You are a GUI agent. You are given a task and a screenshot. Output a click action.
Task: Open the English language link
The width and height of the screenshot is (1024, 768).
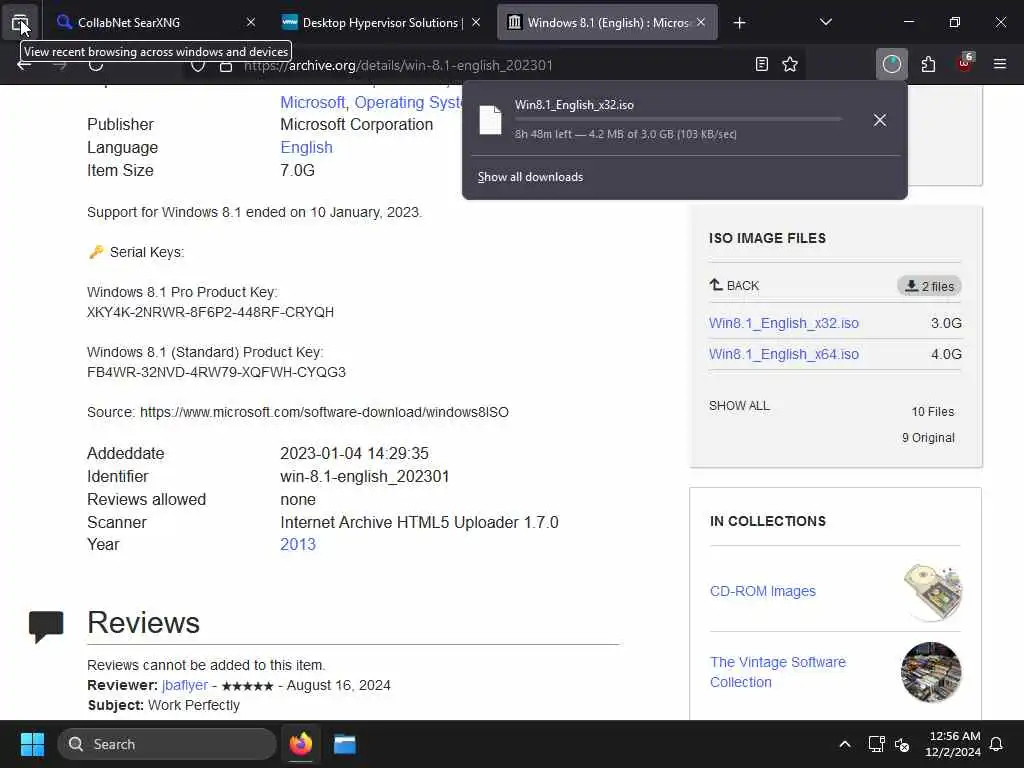(306, 148)
